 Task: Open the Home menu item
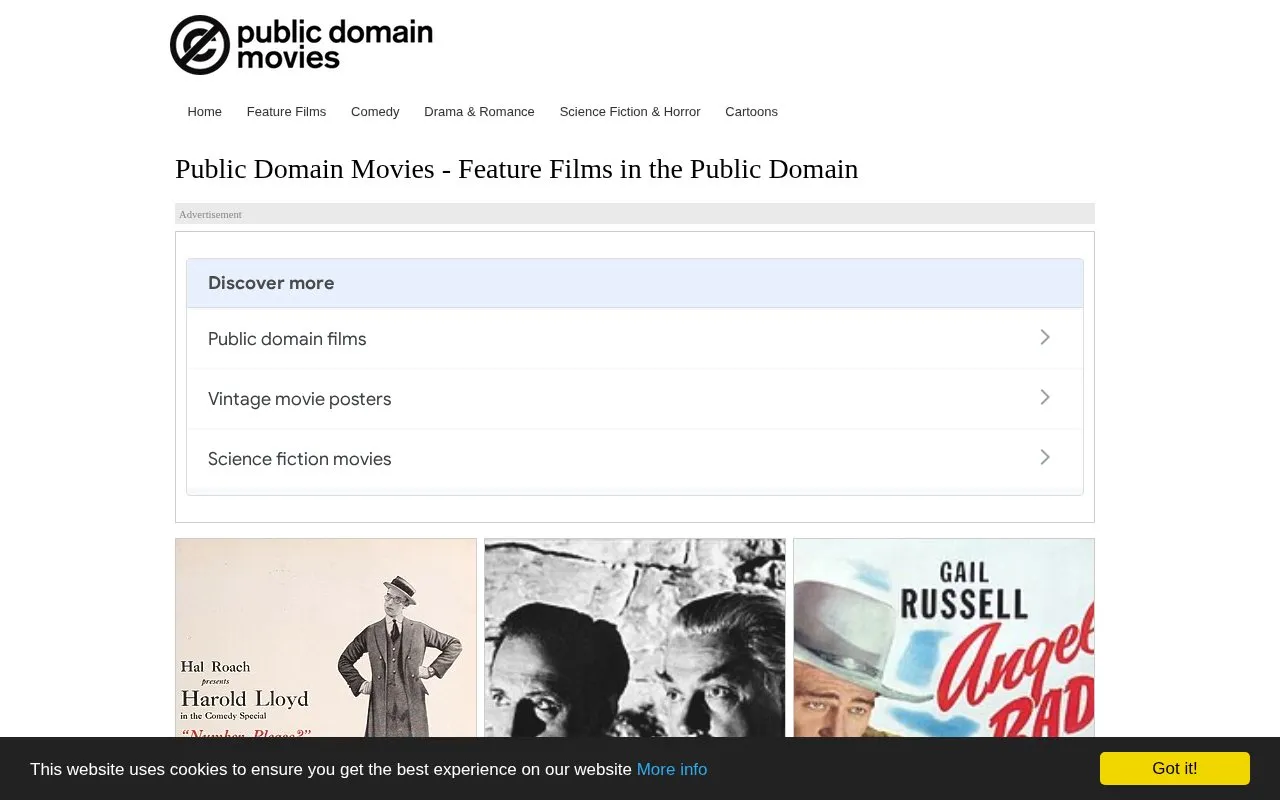pos(204,112)
